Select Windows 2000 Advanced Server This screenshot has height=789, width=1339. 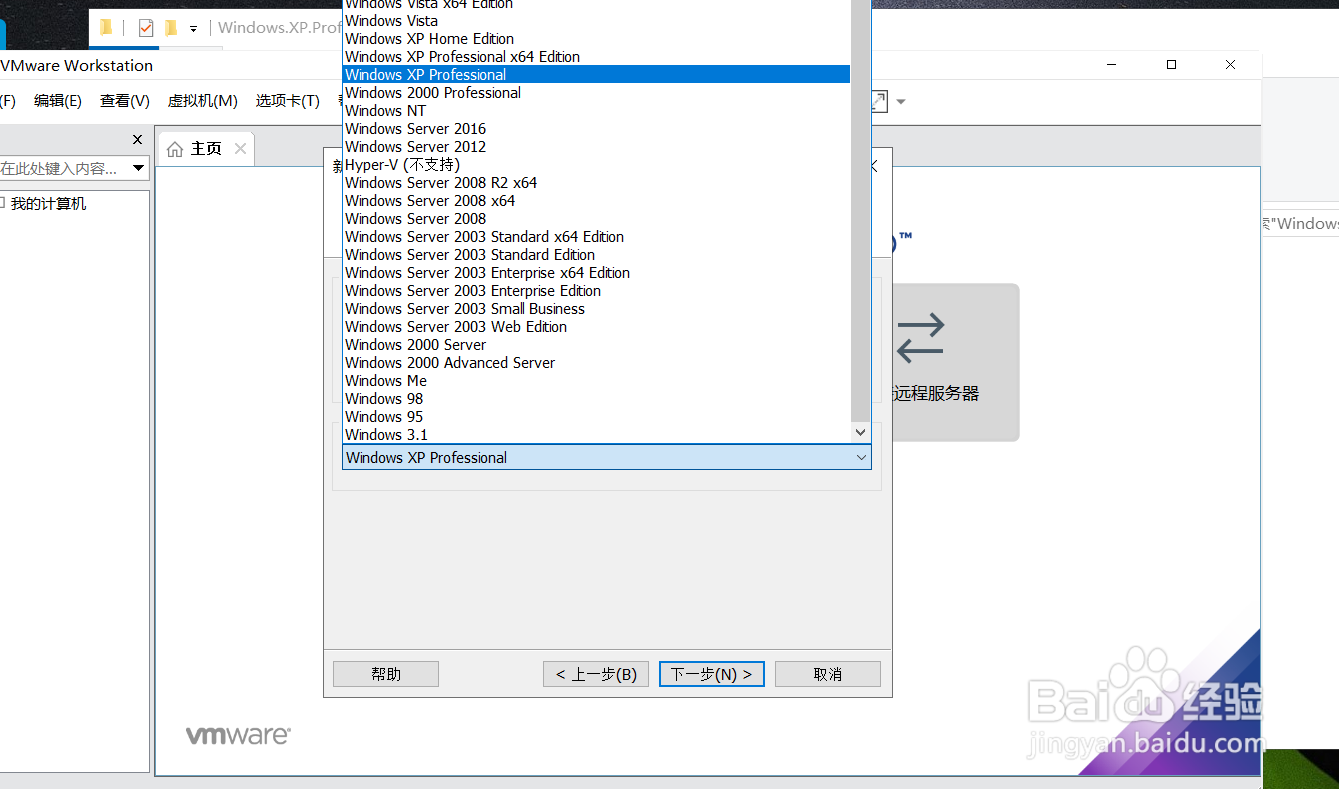[x=596, y=363]
